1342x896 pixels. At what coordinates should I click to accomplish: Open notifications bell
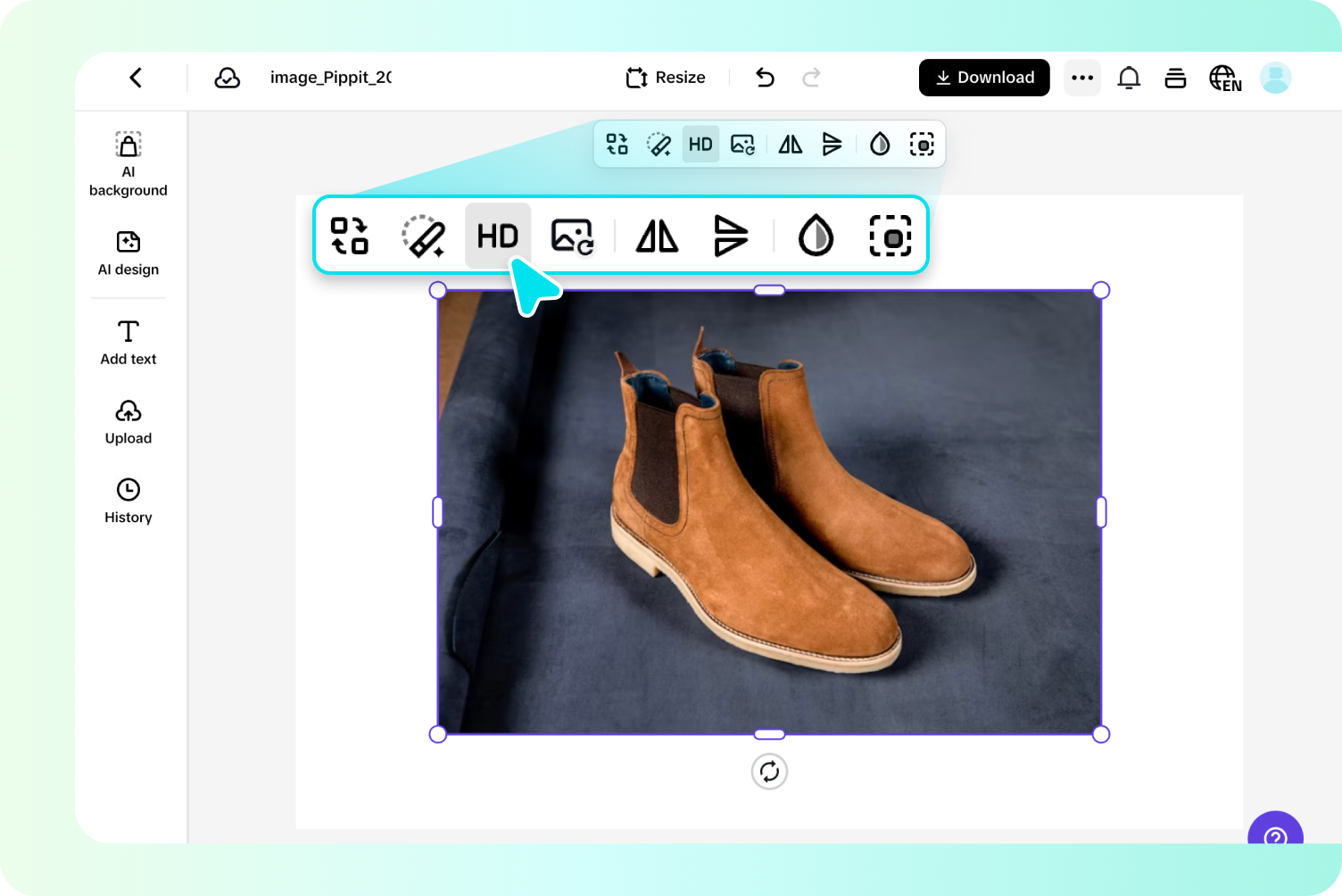coord(1129,78)
